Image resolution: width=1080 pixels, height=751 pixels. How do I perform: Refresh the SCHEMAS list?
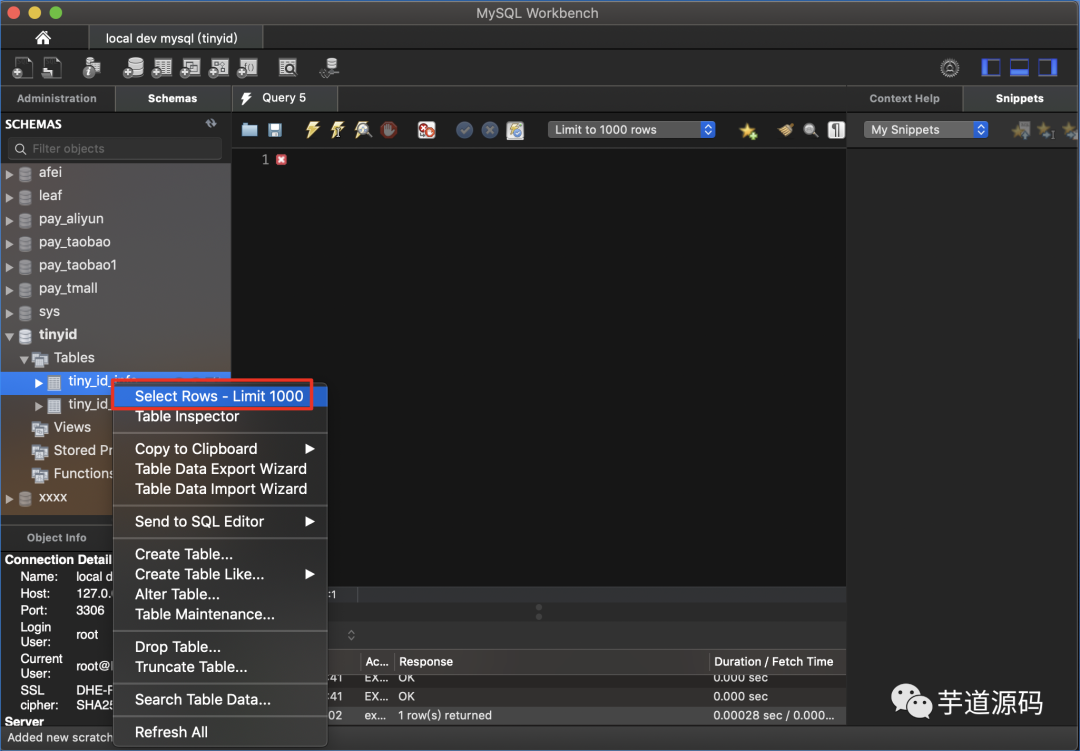click(x=211, y=123)
